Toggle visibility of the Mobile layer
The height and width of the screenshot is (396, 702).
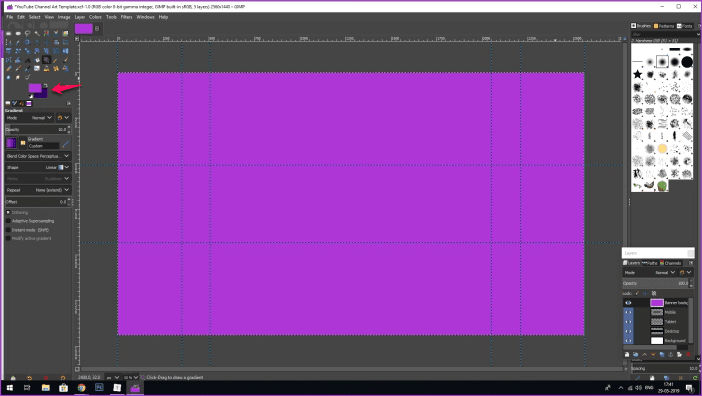tap(628, 312)
